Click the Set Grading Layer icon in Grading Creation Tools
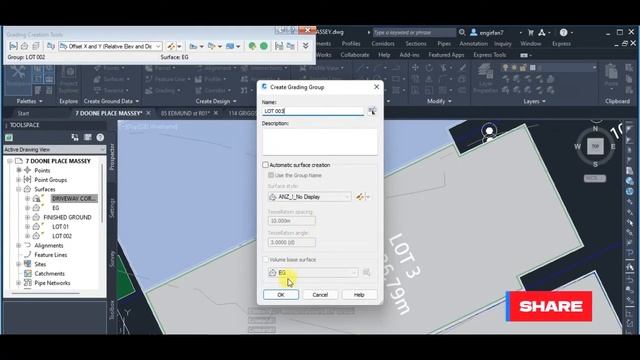Screen dimensions: 640x360 click(x=36, y=46)
